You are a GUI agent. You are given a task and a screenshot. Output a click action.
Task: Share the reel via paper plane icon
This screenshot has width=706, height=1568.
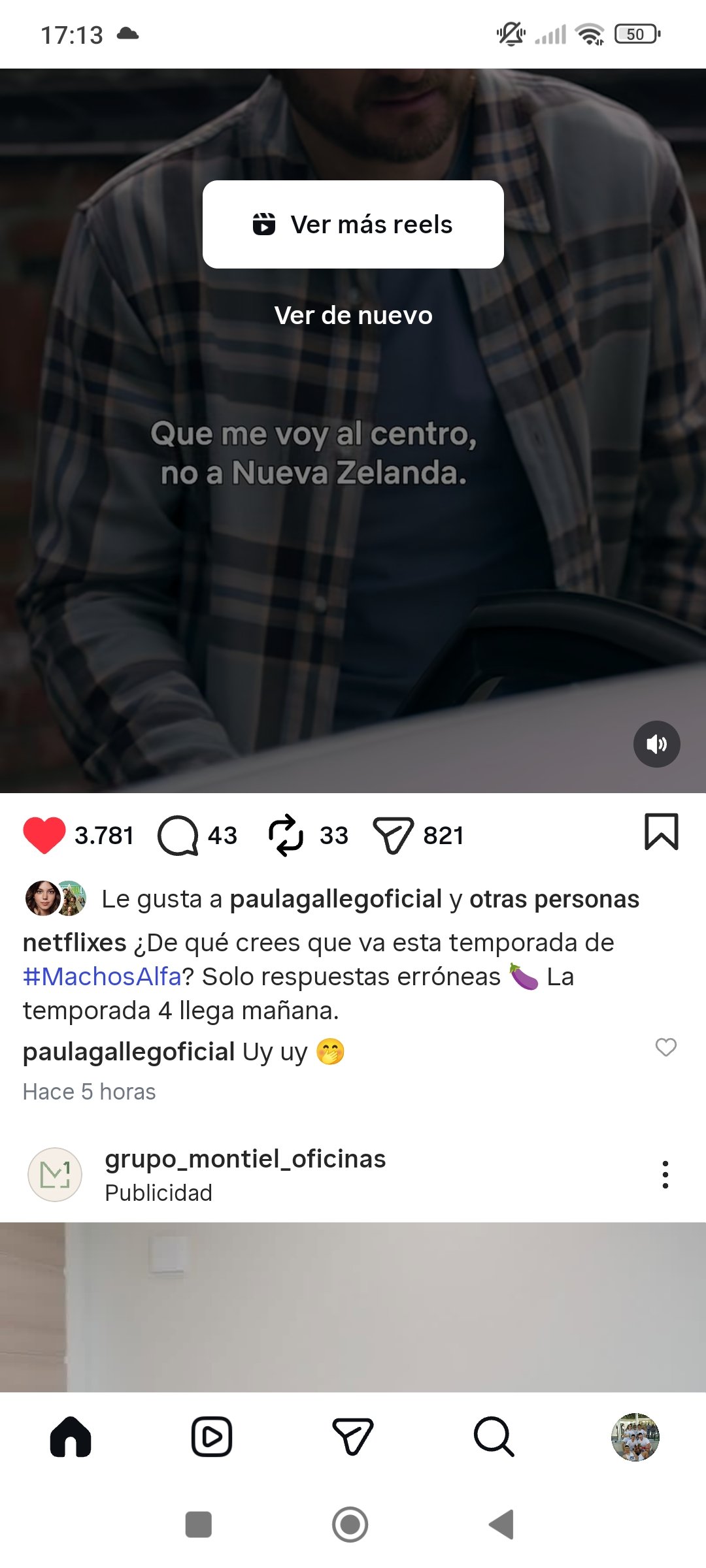tap(393, 835)
